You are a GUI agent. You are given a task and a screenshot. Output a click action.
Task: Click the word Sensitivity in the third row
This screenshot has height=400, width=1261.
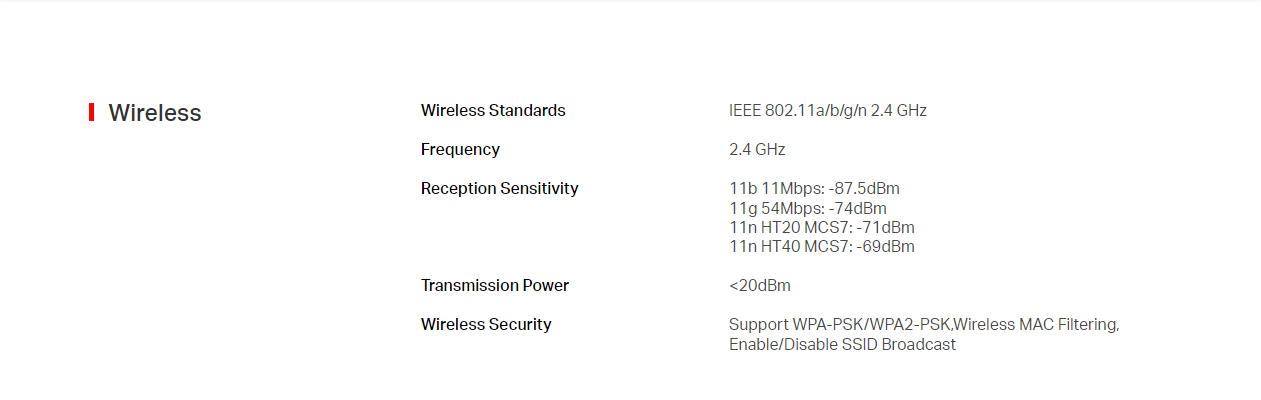tap(536, 188)
